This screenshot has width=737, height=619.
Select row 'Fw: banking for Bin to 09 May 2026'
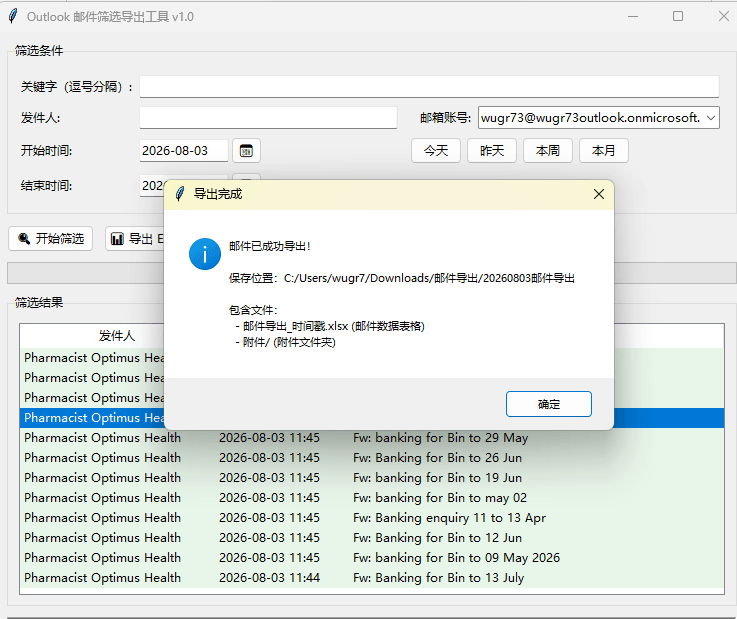(372, 557)
